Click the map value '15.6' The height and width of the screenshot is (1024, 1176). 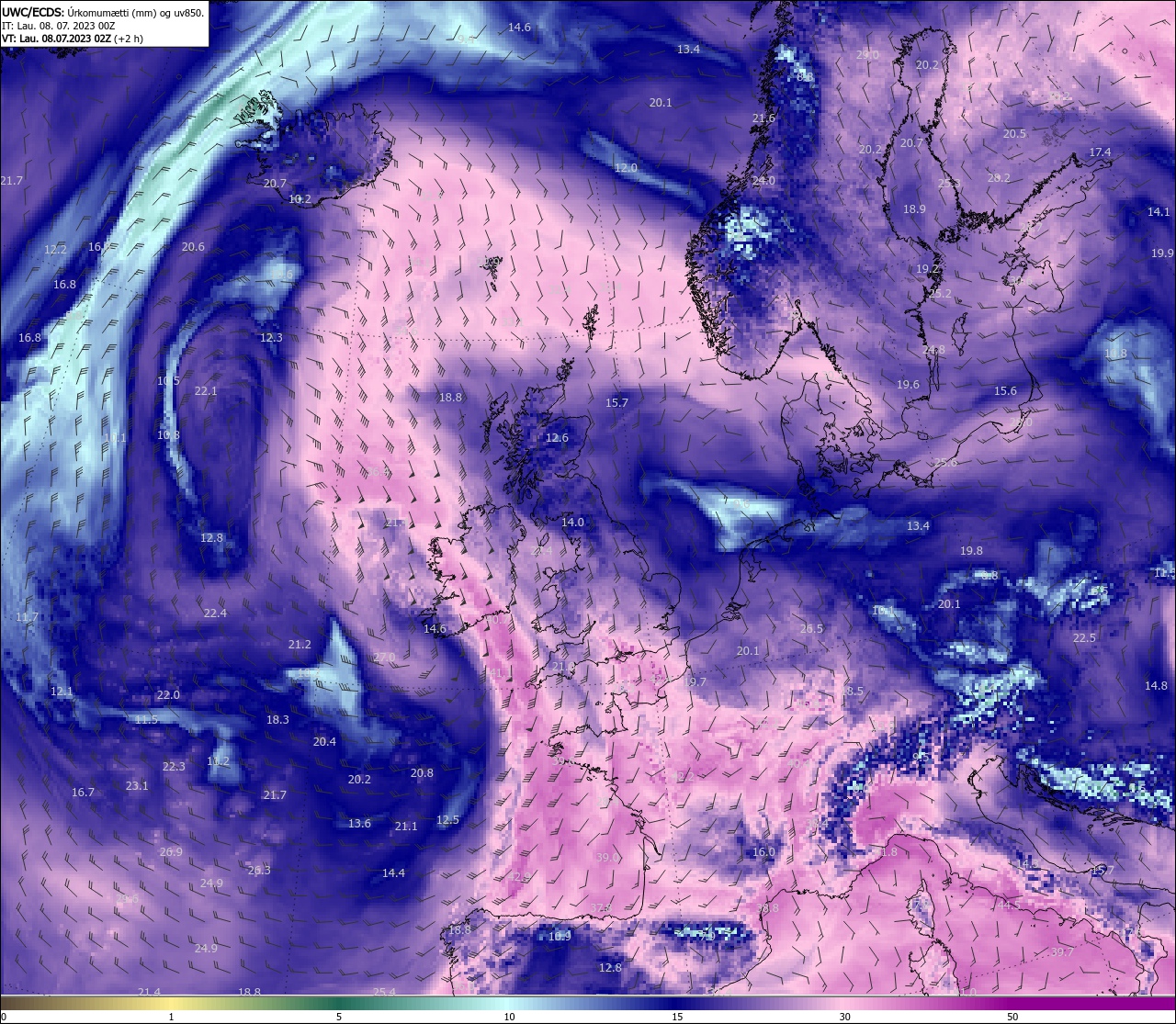pos(1005,391)
